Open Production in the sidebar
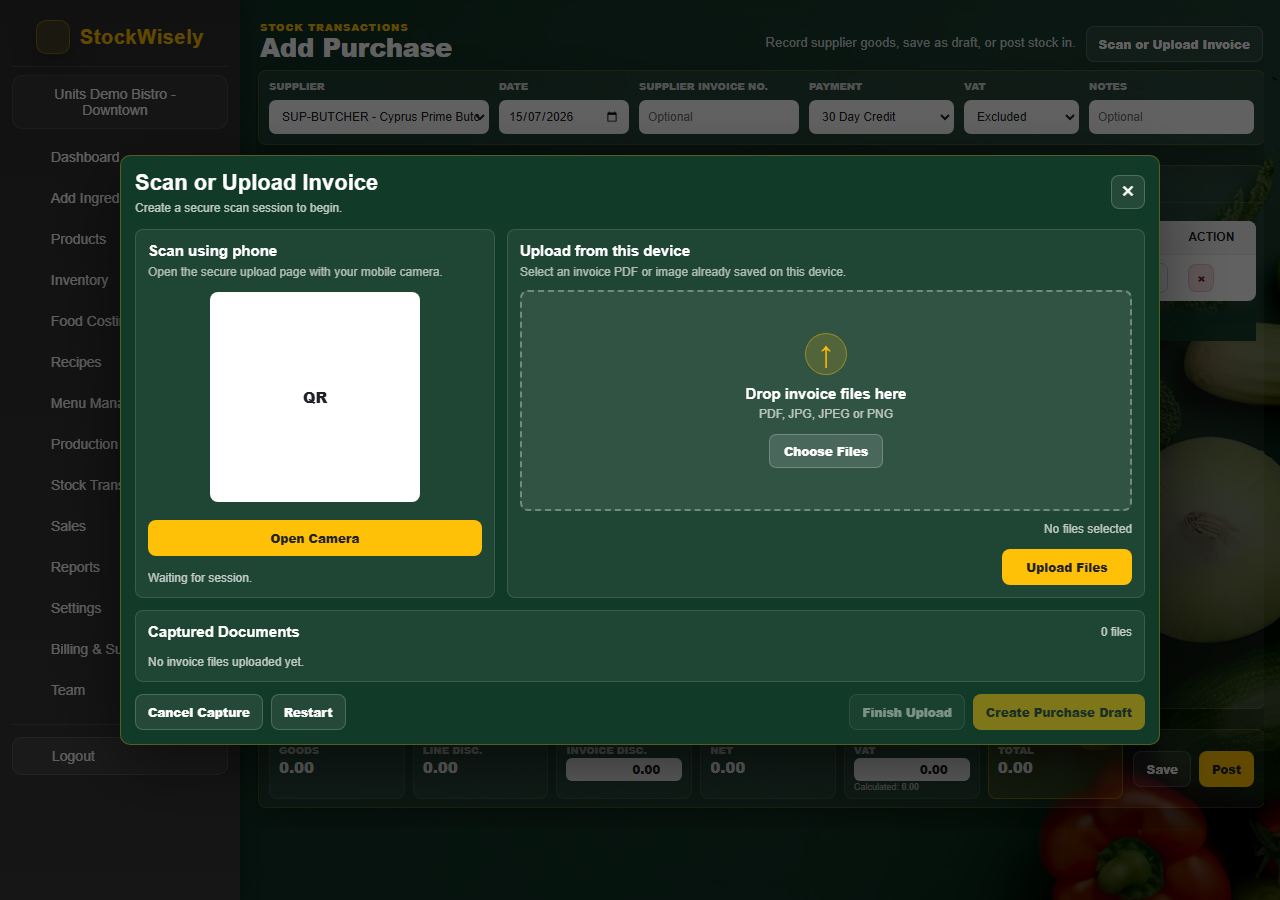1280x900 pixels. pyautogui.click(x=84, y=444)
